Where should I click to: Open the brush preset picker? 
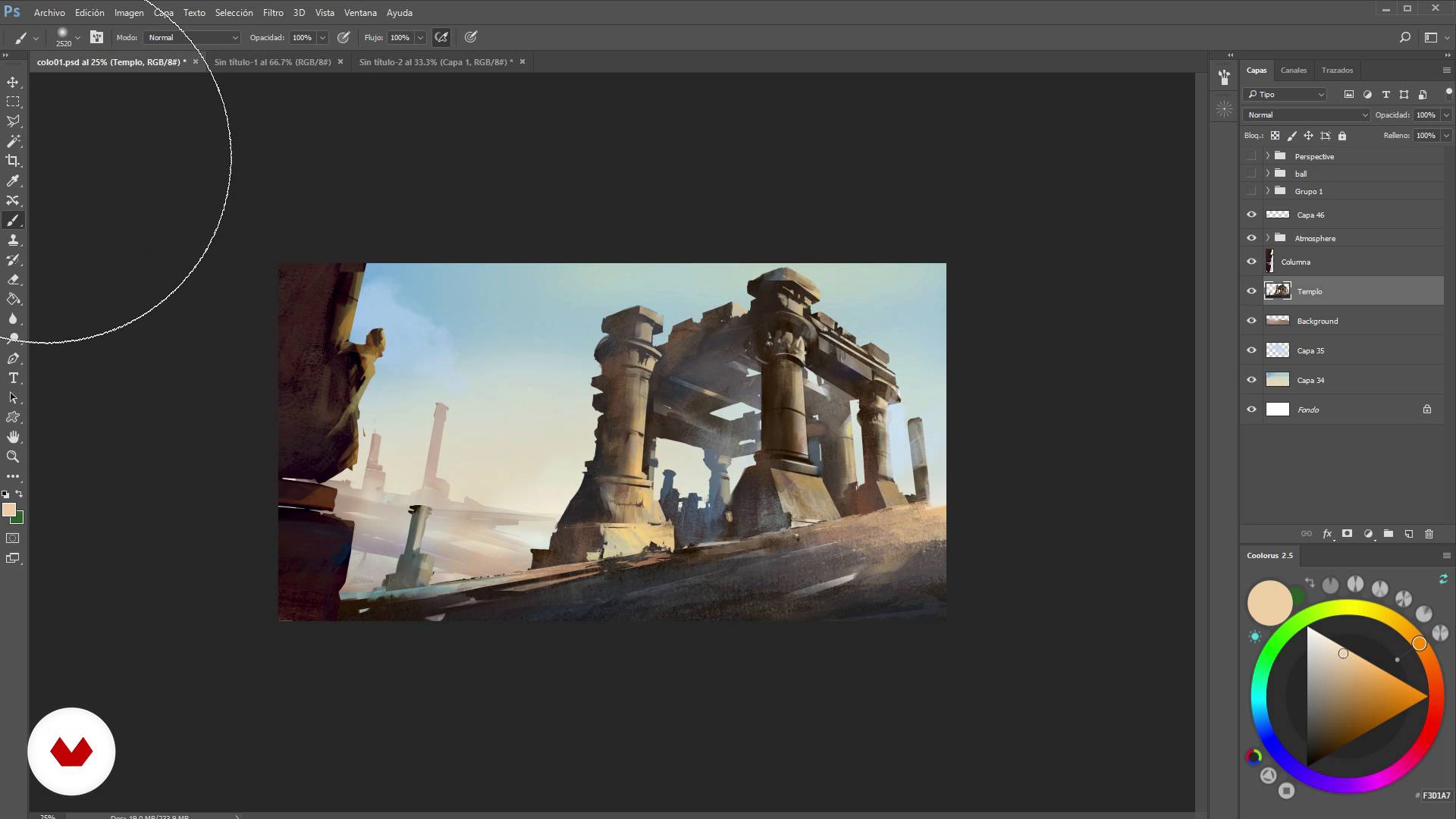pos(67,37)
